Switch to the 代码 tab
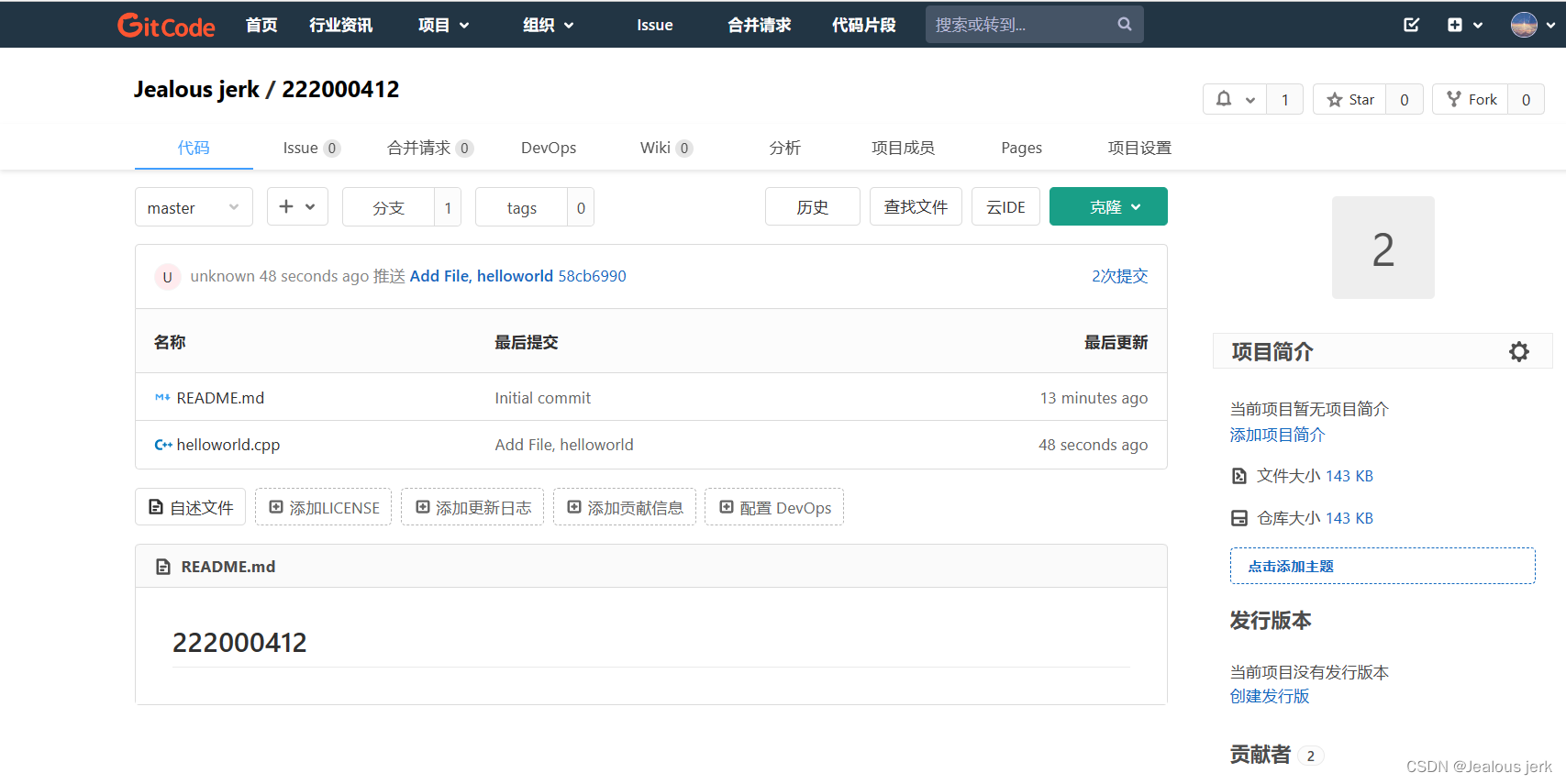The width and height of the screenshot is (1566, 784). pos(194,148)
